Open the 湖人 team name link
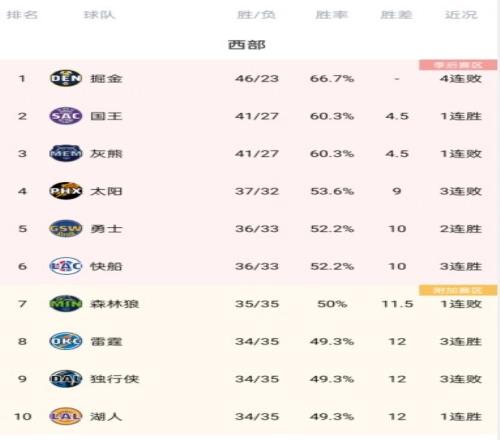 point(106,416)
